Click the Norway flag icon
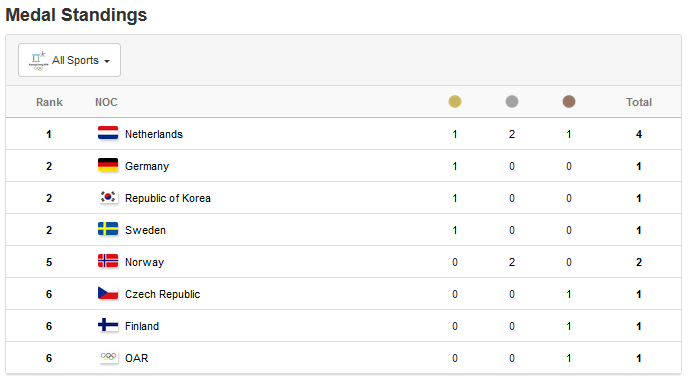693x388 pixels. tap(108, 261)
